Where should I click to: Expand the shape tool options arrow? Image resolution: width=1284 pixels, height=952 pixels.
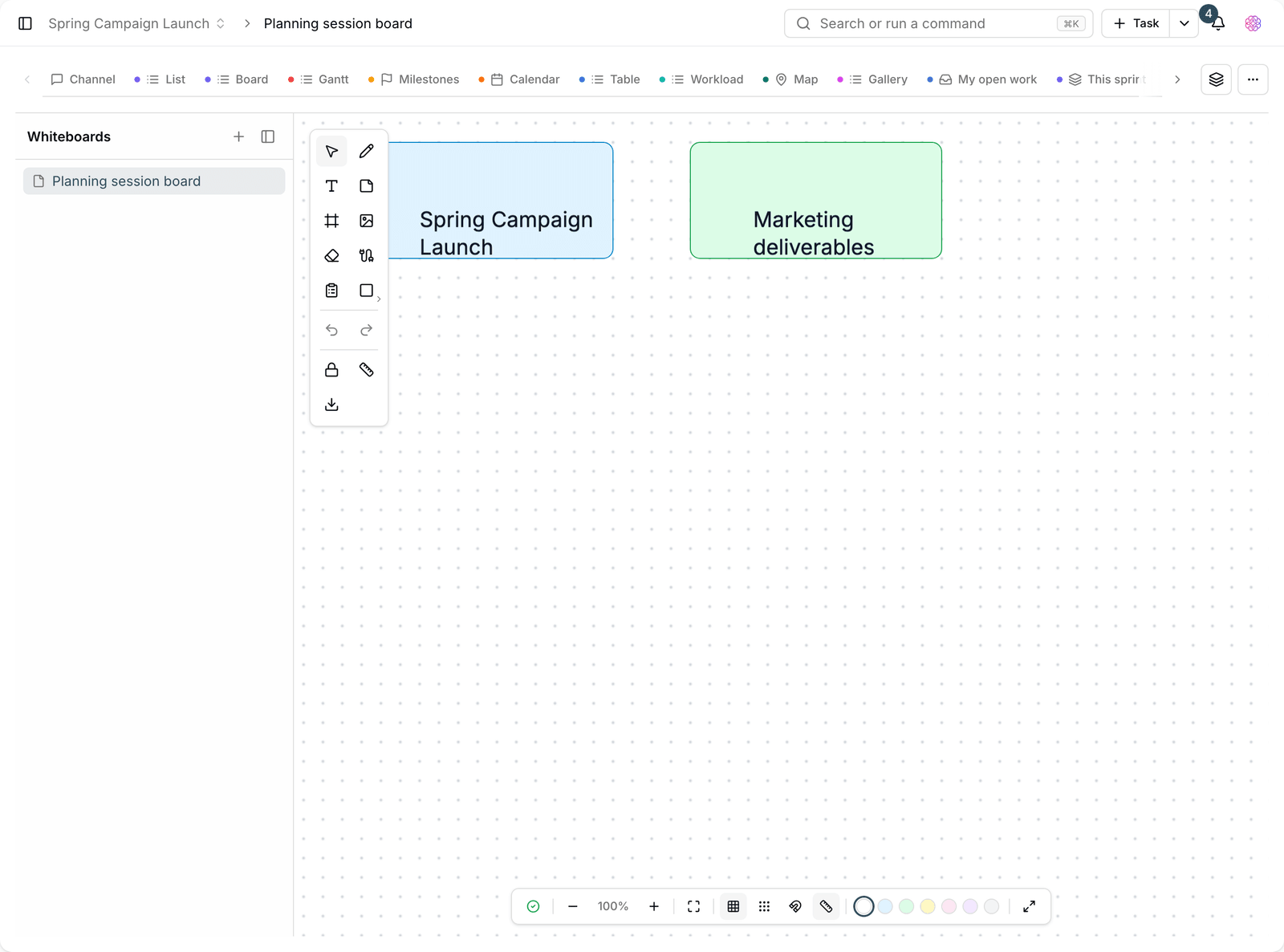click(x=379, y=299)
